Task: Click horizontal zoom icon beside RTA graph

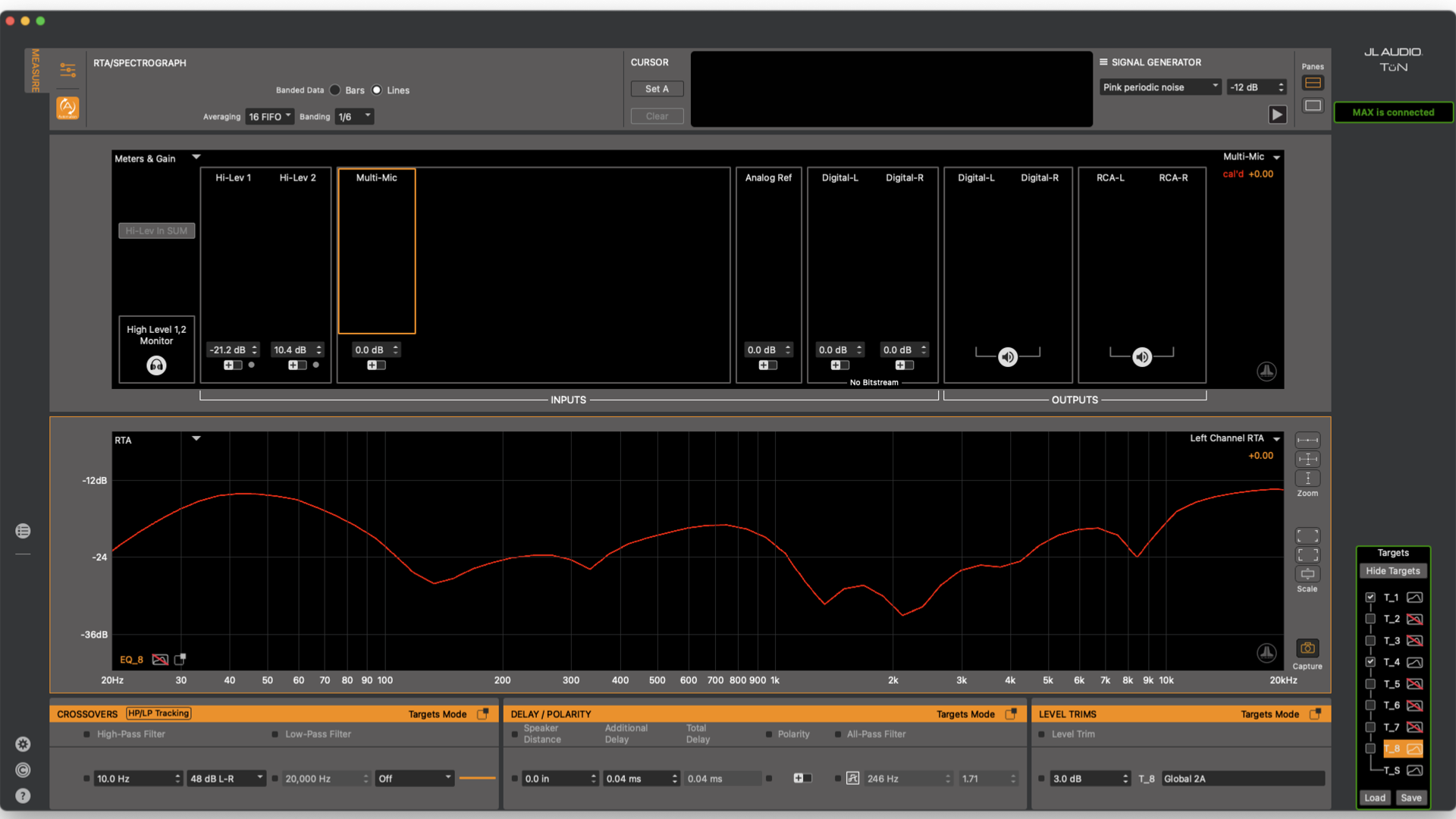Action: [1307, 441]
